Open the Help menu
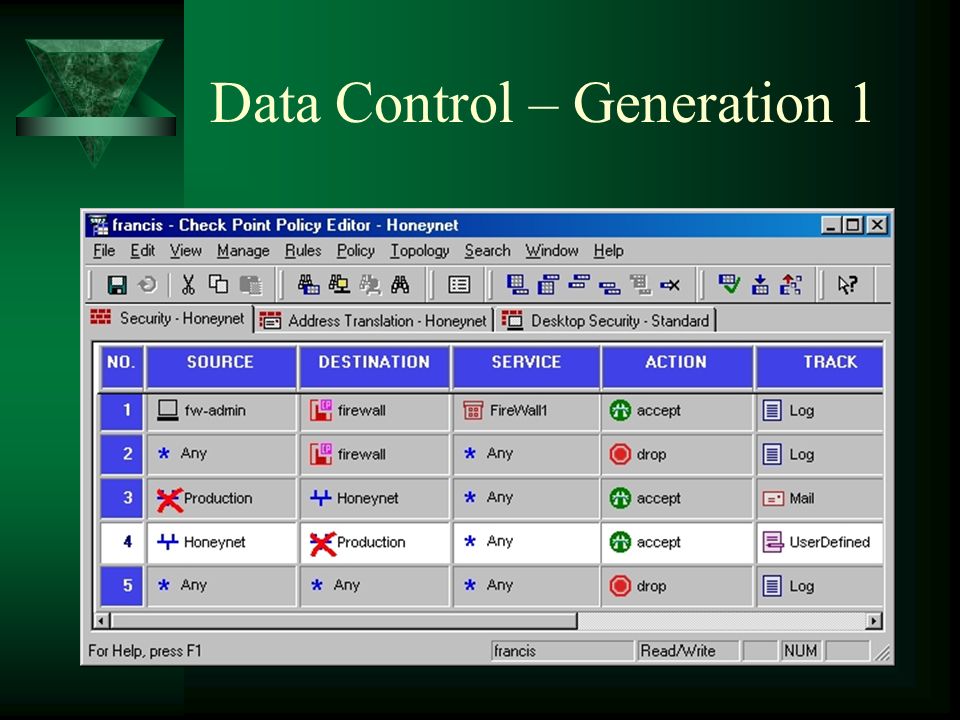 [x=609, y=251]
